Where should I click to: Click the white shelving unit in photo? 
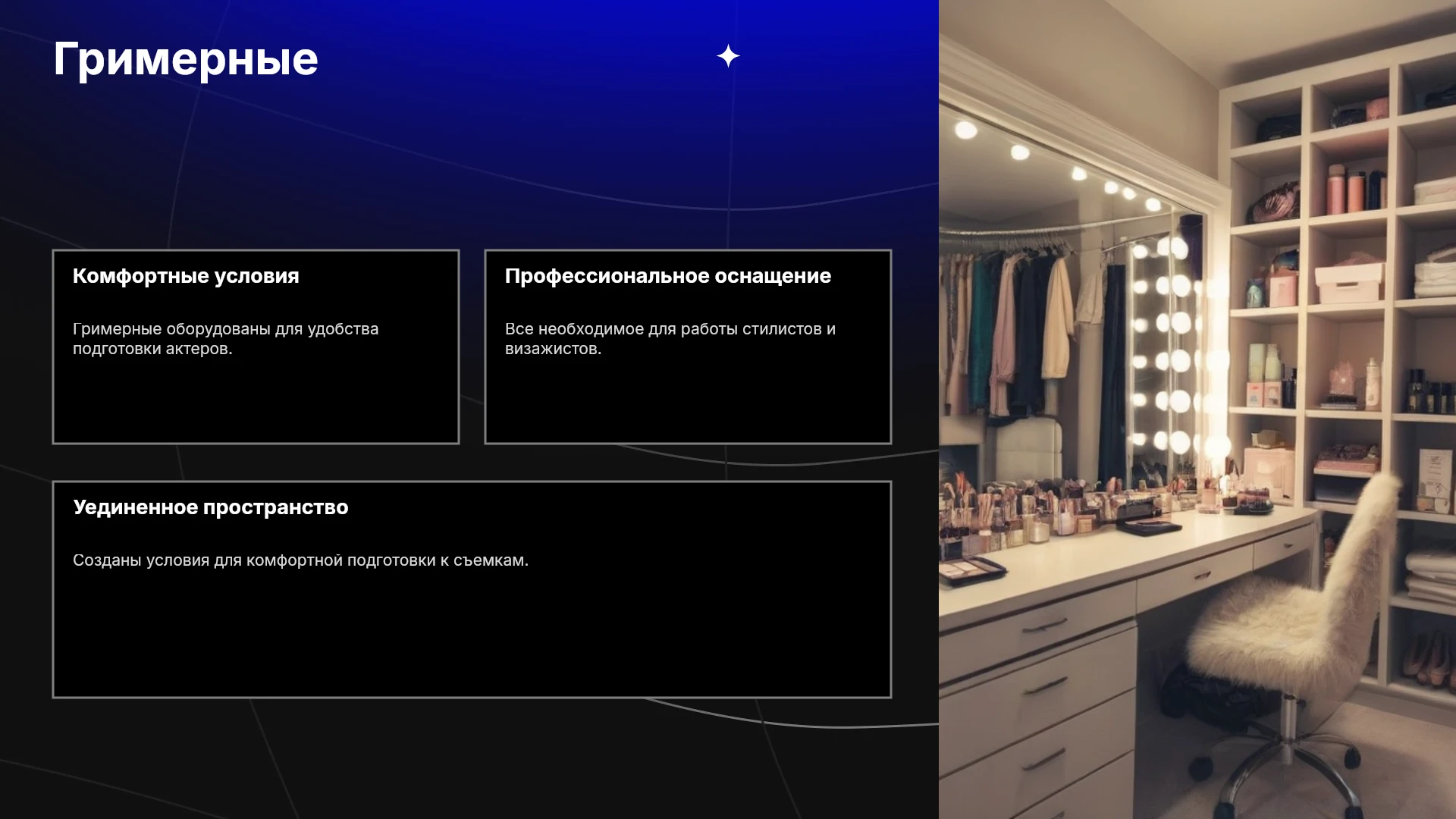coord(1342,303)
